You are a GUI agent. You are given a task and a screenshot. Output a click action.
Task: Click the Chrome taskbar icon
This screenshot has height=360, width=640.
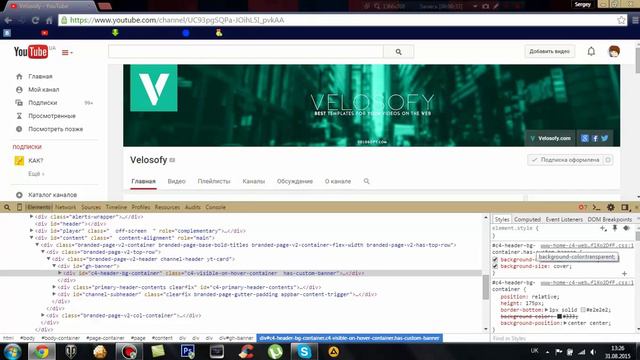coord(41,351)
